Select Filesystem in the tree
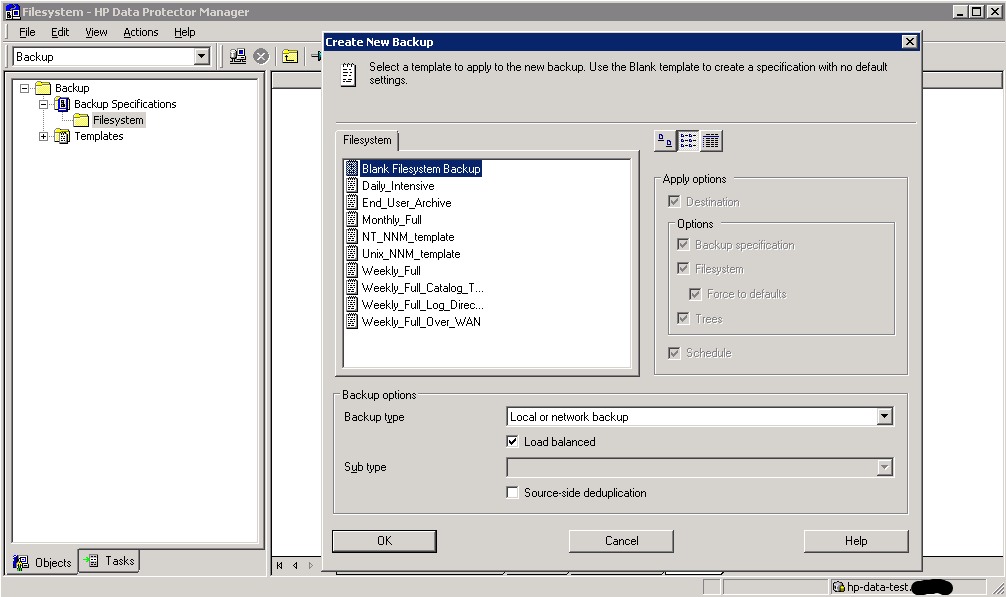 [x=118, y=120]
